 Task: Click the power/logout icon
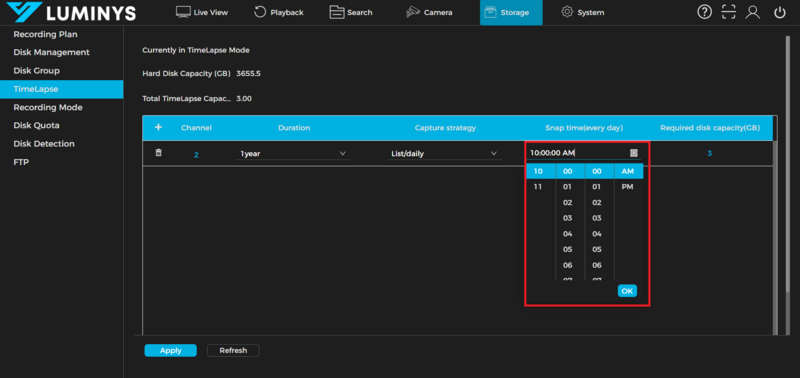(x=780, y=12)
